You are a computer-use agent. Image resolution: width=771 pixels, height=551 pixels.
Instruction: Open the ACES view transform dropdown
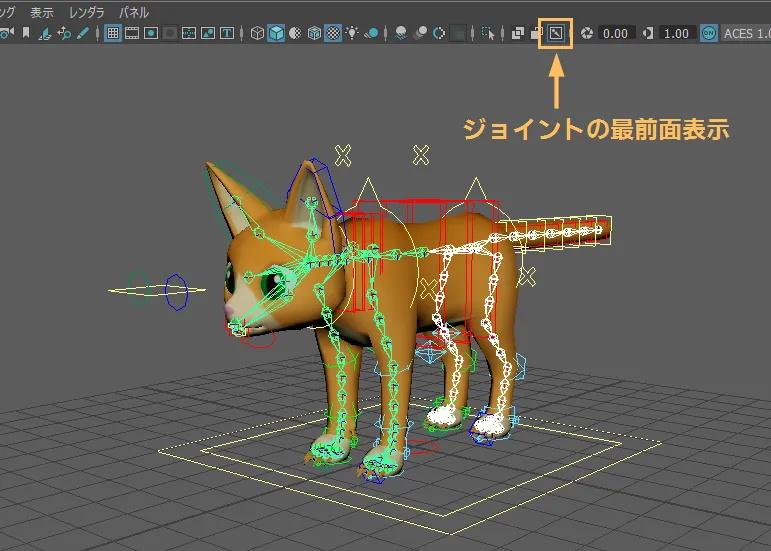tap(746, 33)
